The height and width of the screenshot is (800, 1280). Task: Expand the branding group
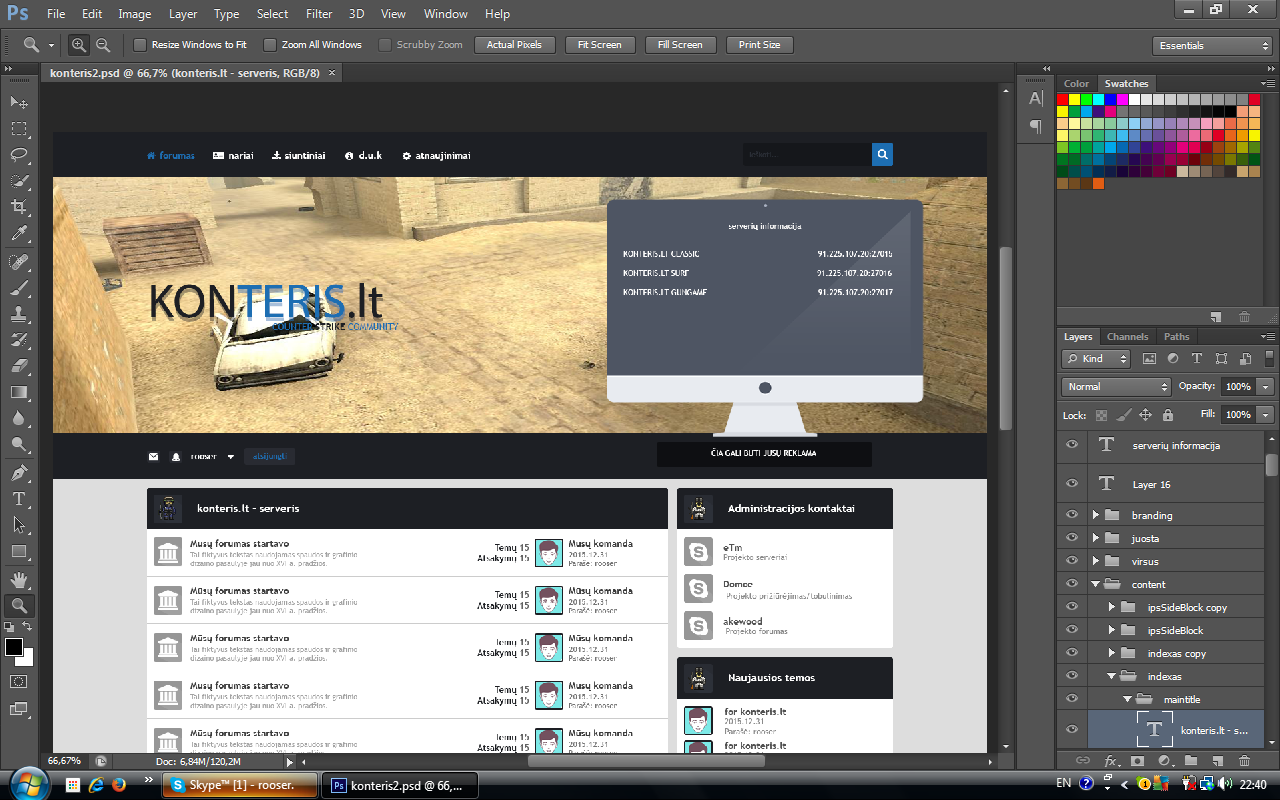point(1095,515)
